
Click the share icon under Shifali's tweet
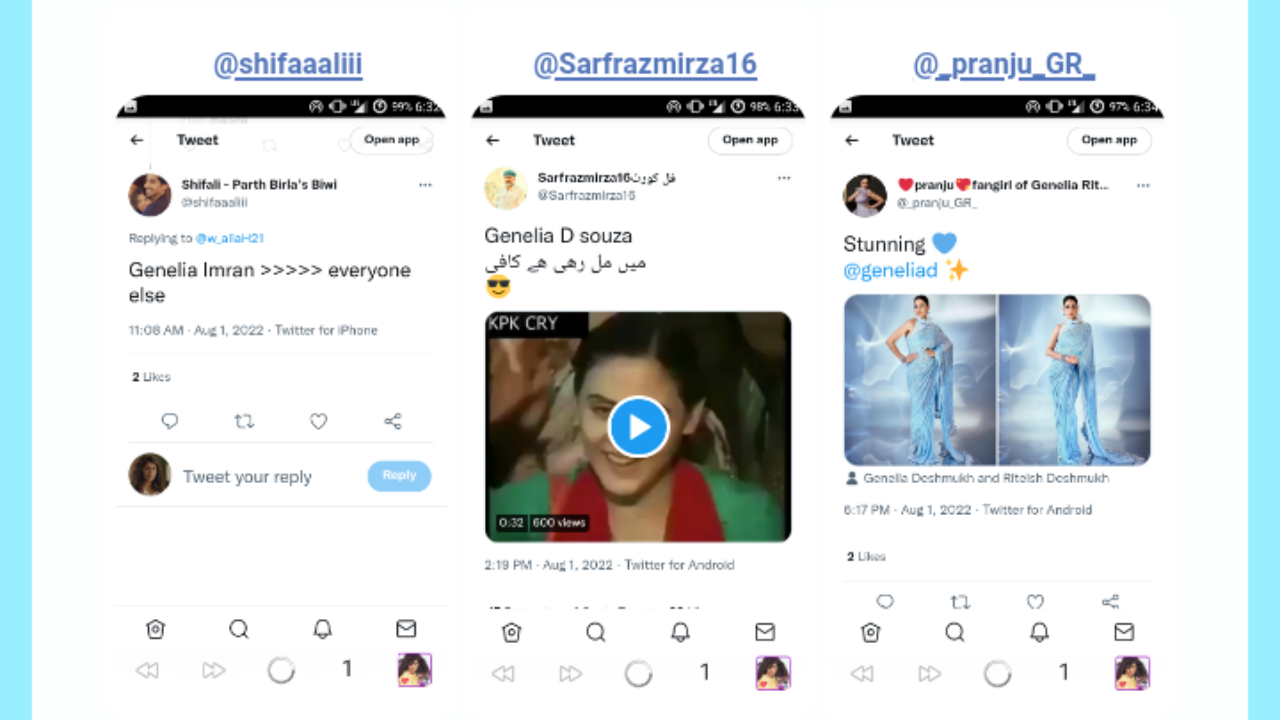[x=393, y=422]
